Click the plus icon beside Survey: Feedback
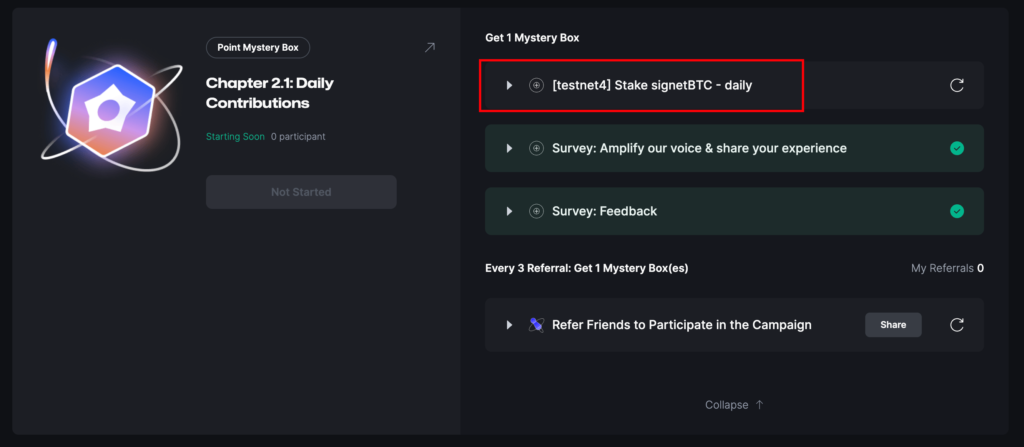 click(537, 211)
